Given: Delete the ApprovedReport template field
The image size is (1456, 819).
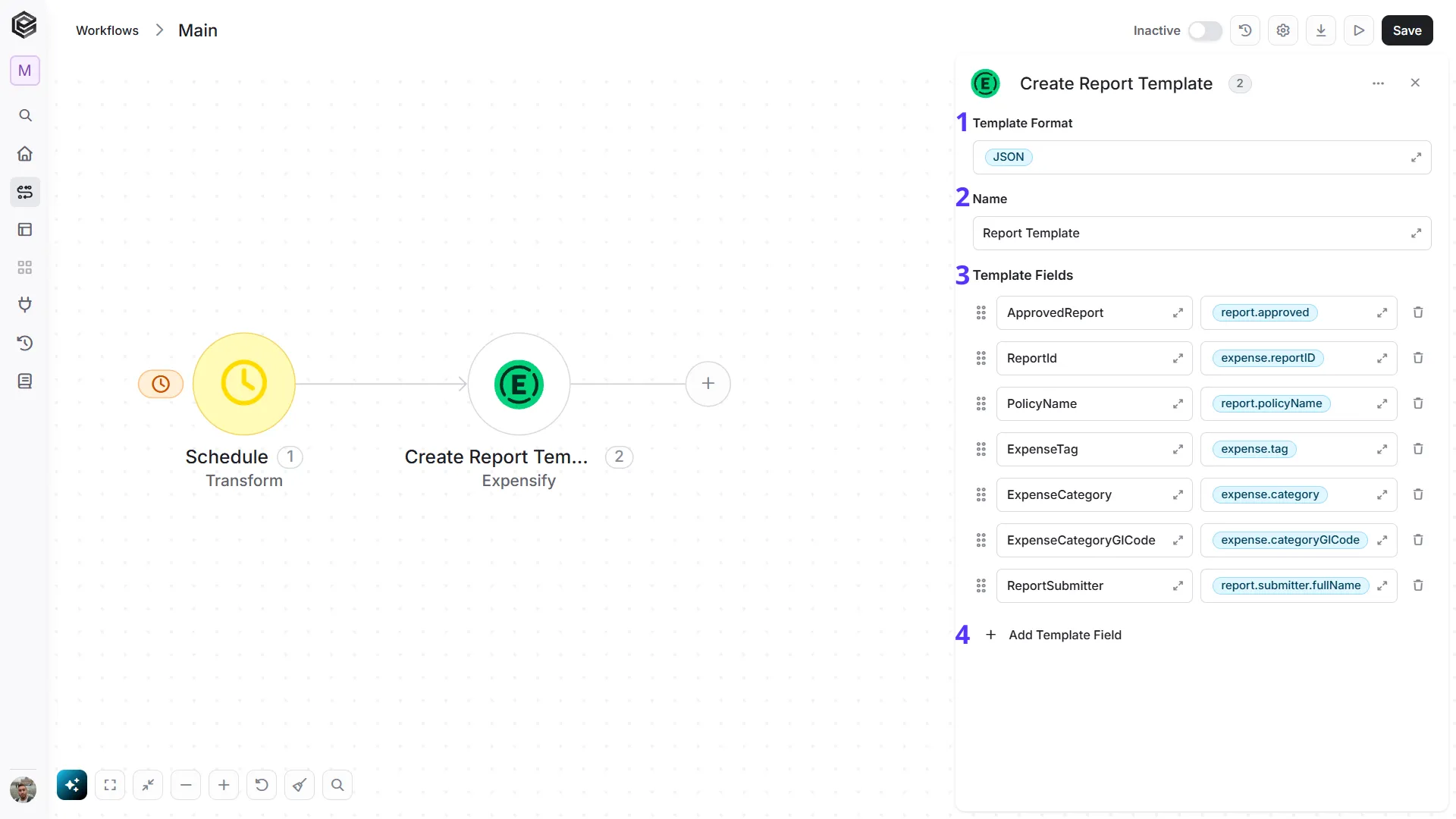Looking at the screenshot, I should (1418, 312).
